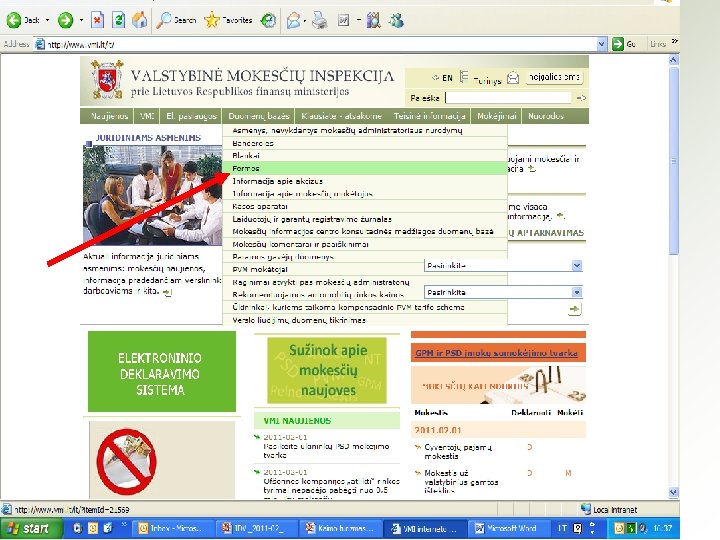The image size is (720, 540).
Task: Open the Mokėjimai menu tab
Action: (496, 116)
